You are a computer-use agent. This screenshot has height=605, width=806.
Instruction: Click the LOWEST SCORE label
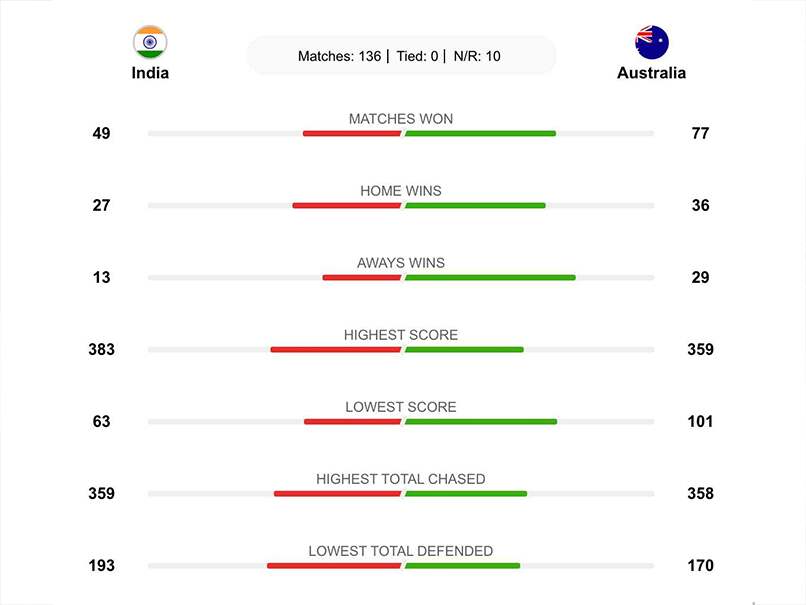tap(400, 407)
